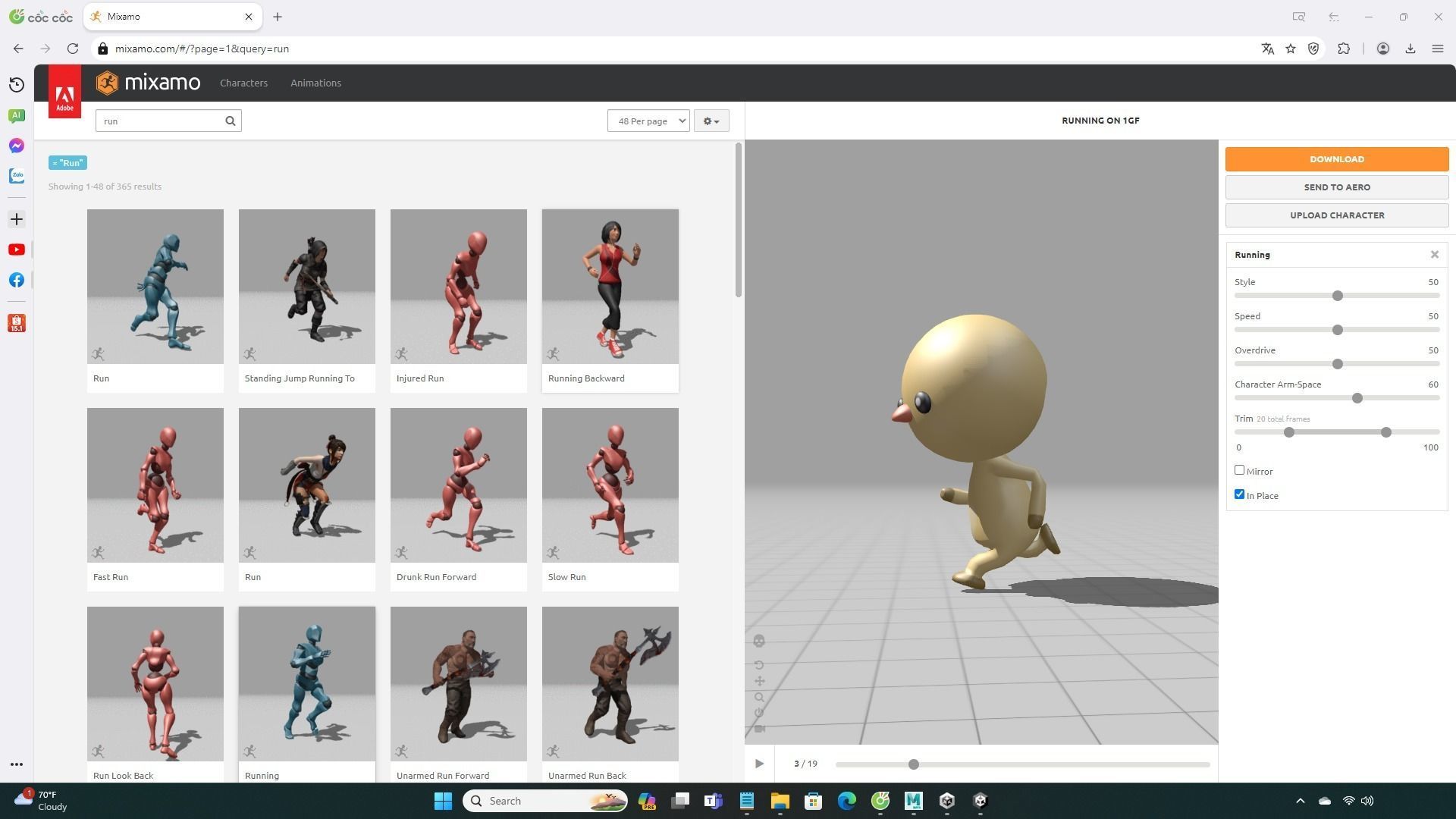Select the Fast Run animation thumbnail
The width and height of the screenshot is (1456, 819).
tap(155, 485)
